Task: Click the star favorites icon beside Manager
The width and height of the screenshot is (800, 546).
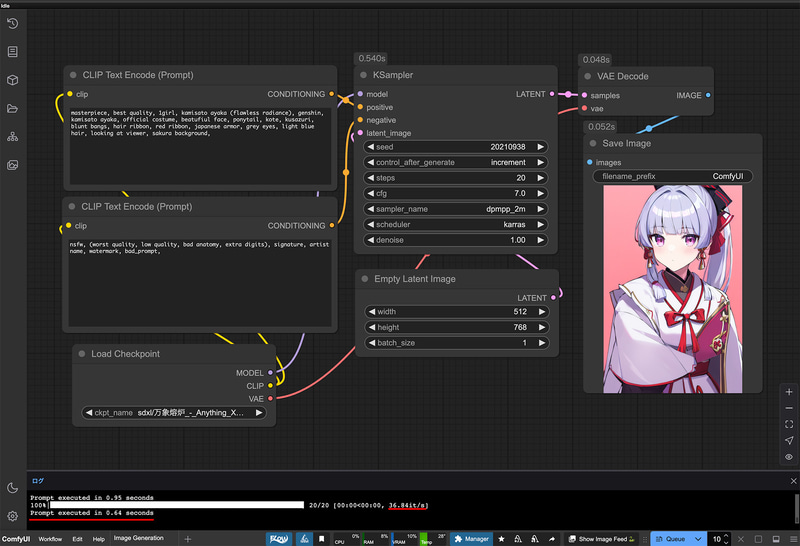Action: pos(501,539)
